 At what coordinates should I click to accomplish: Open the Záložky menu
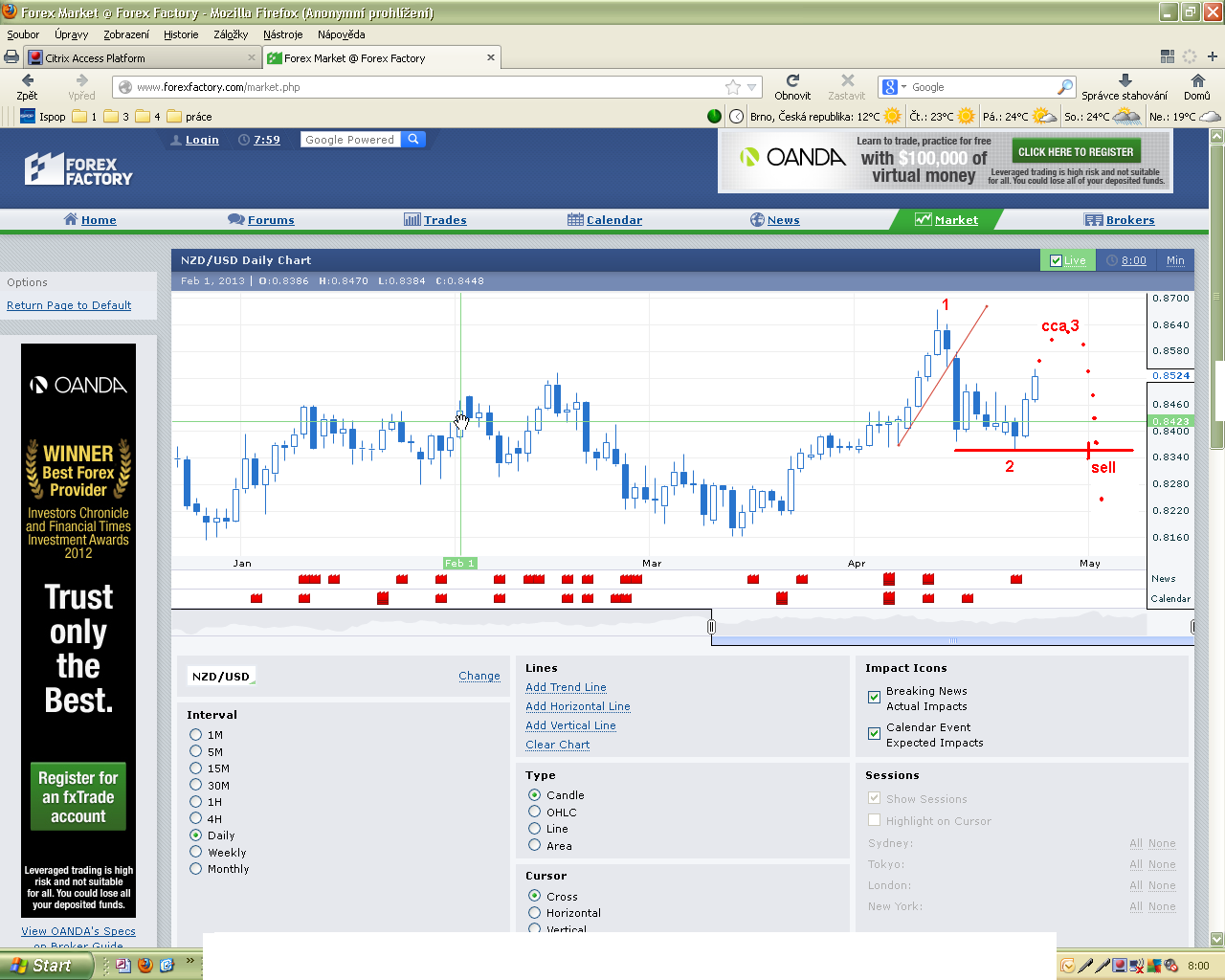(x=231, y=34)
